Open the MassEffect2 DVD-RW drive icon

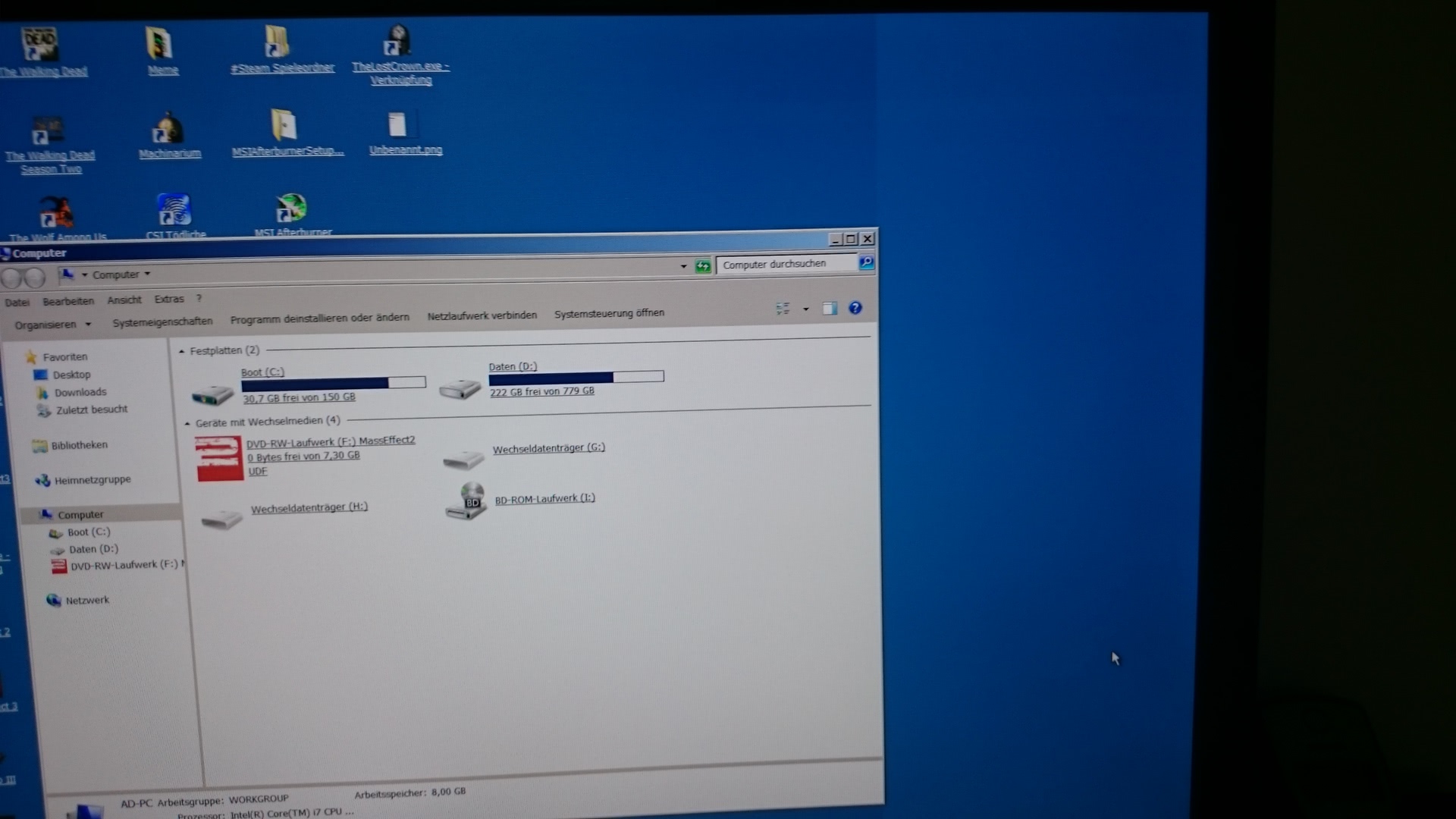click(x=219, y=458)
